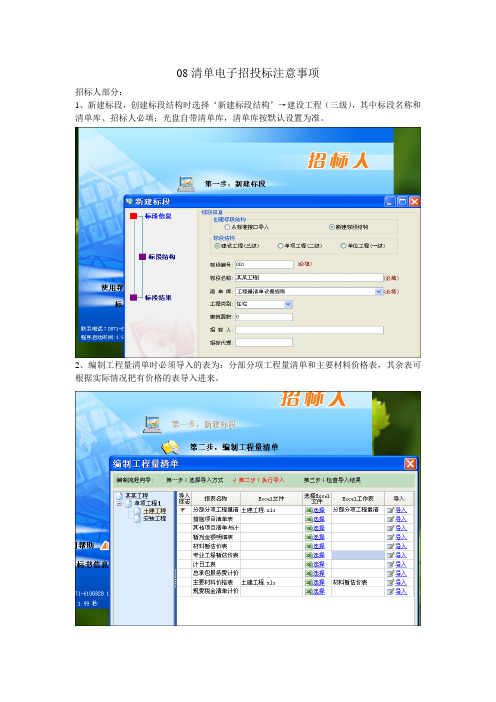Click the purple 标段结构 step marker
496x702 pixels.
pyautogui.click(x=142, y=257)
